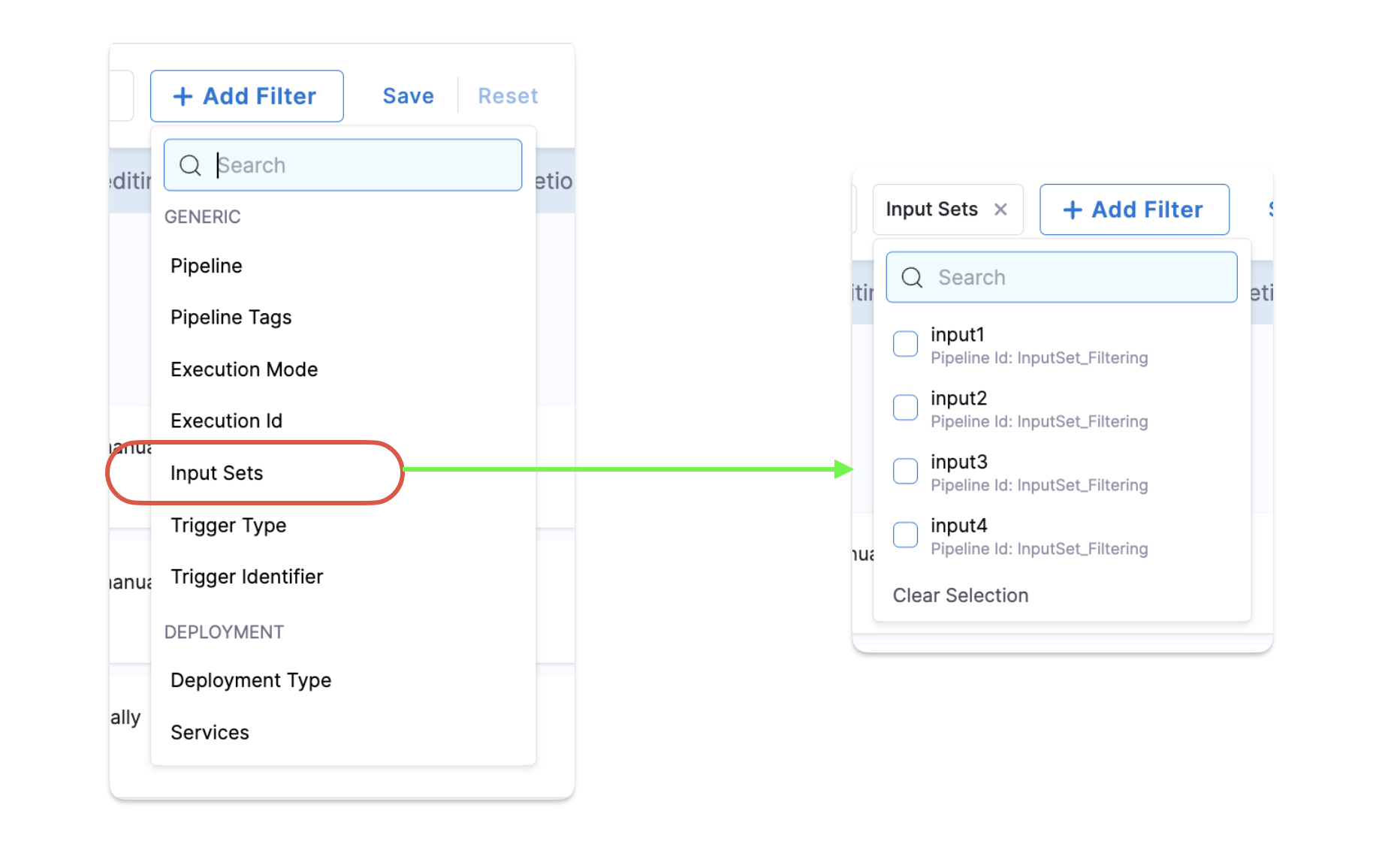Select Pipeline Tags filter option
Image resolution: width=1391 pixels, height=868 pixels.
(231, 318)
